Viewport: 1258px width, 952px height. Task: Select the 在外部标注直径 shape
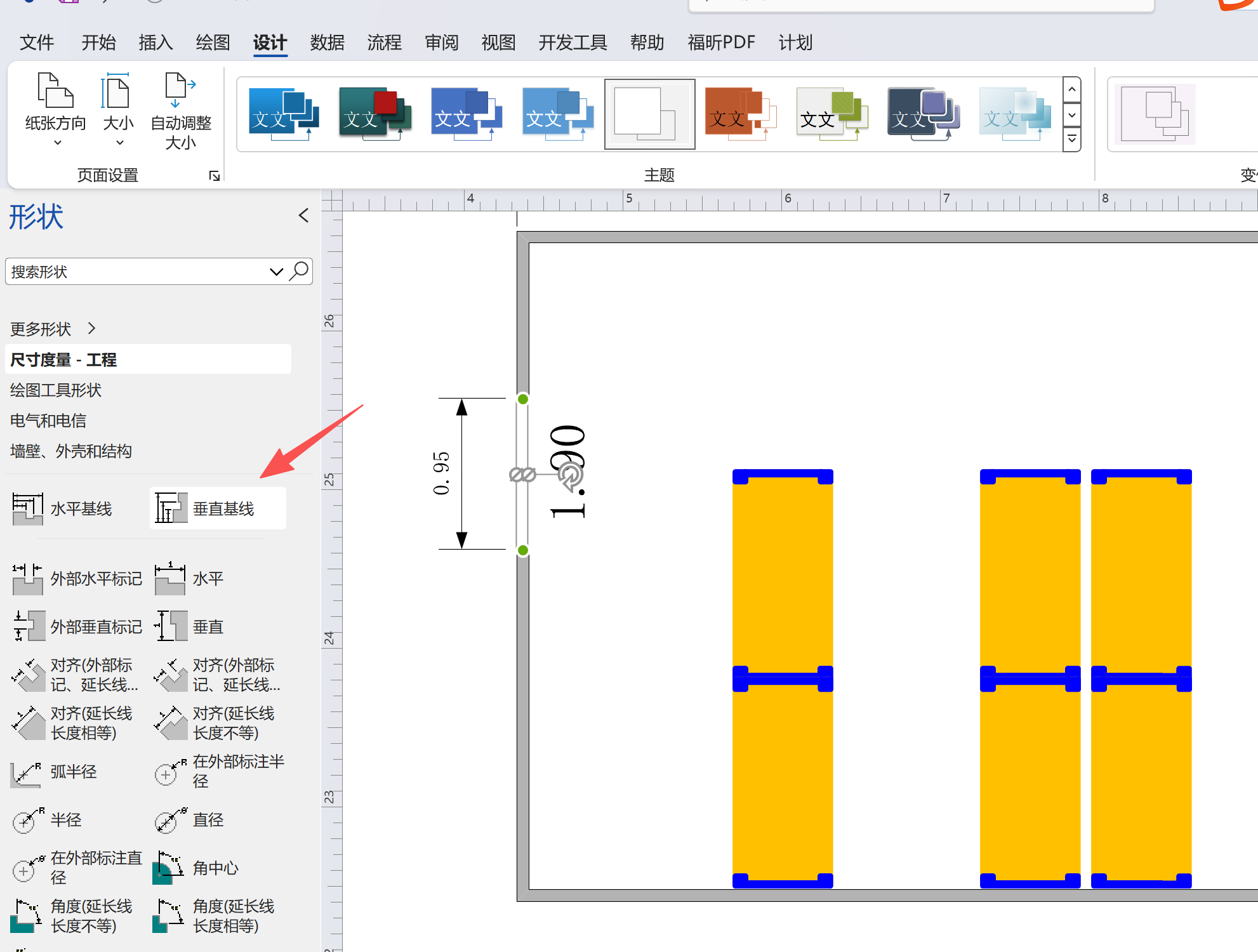pyautogui.click(x=77, y=868)
